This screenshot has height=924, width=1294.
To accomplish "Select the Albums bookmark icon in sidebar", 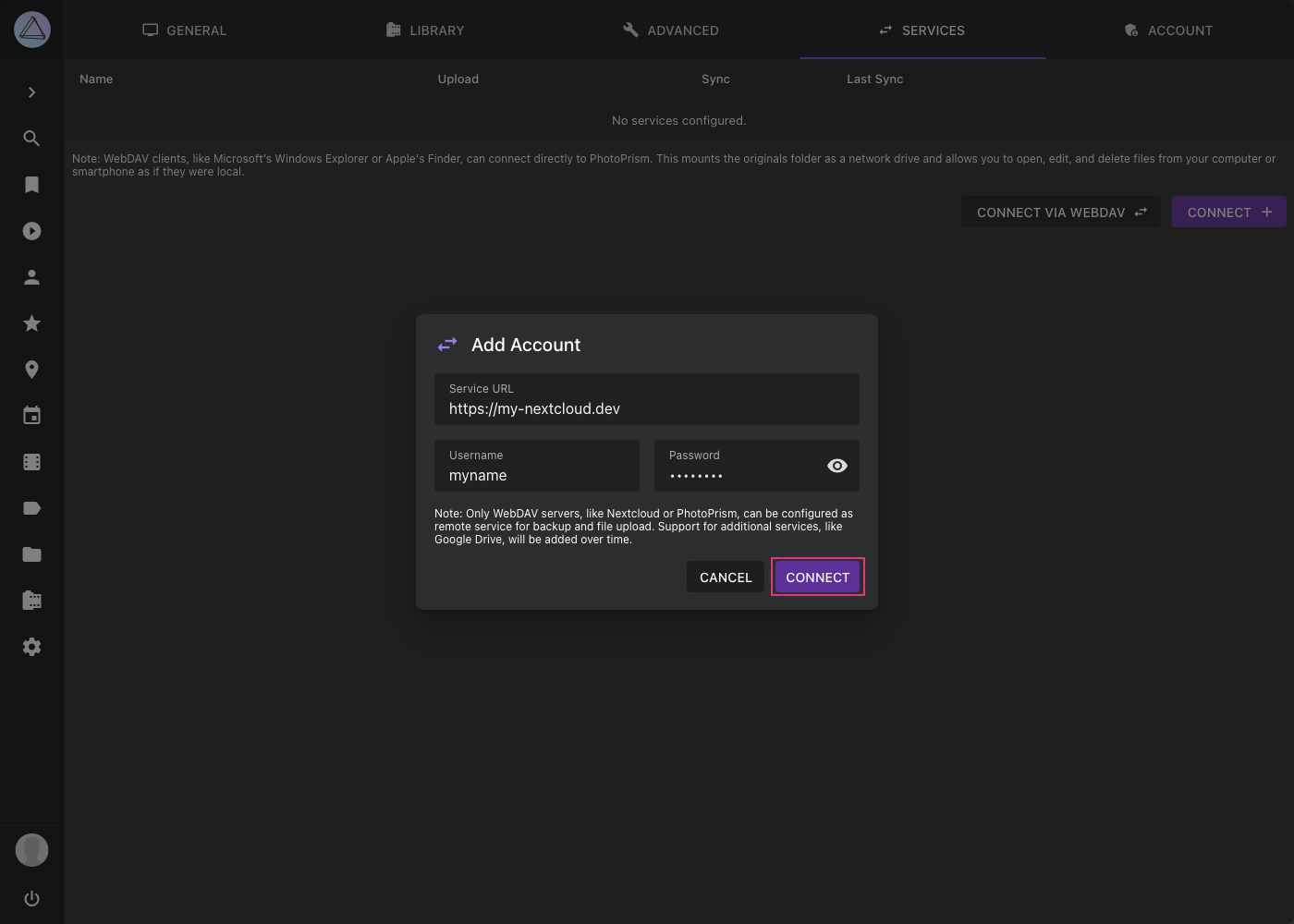I will click(31, 185).
